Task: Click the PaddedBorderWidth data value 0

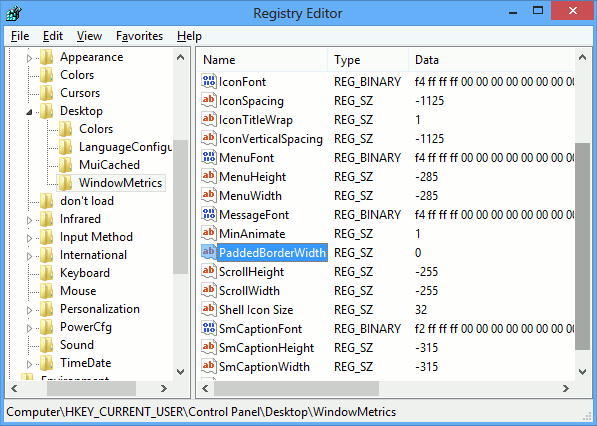Action: [x=418, y=253]
